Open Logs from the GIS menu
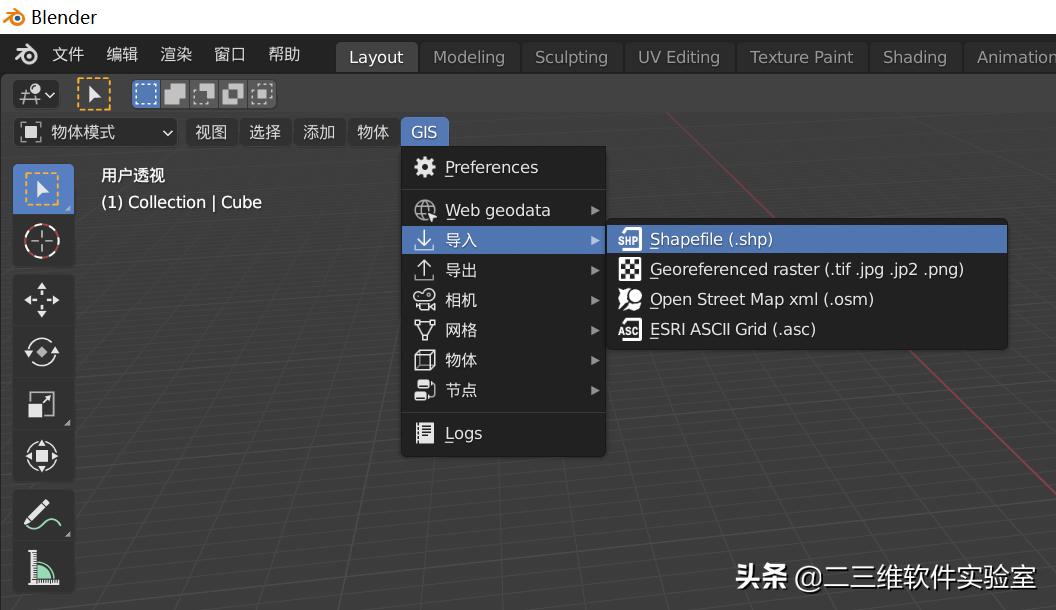Screen dimensions: 1056x610 click(x=463, y=432)
